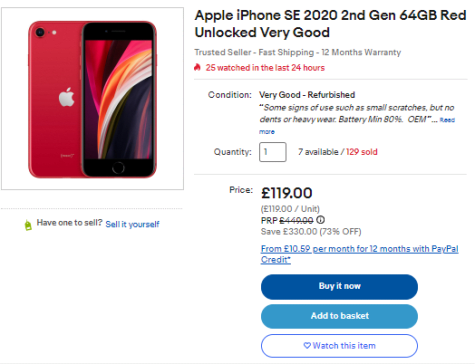Image resolution: width=475 pixels, height=364 pixels.
Task: Click the flame icon beside watched count
Action: [x=197, y=67]
